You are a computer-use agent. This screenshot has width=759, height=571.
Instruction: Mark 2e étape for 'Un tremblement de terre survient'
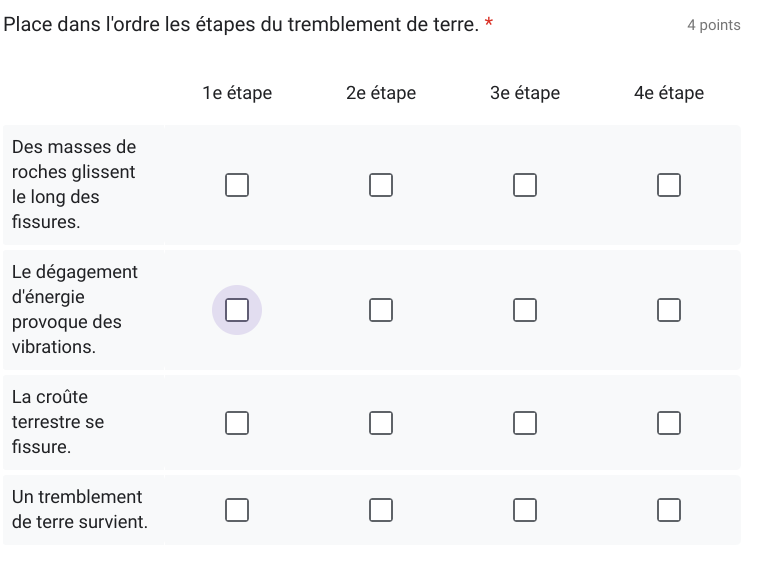[381, 510]
